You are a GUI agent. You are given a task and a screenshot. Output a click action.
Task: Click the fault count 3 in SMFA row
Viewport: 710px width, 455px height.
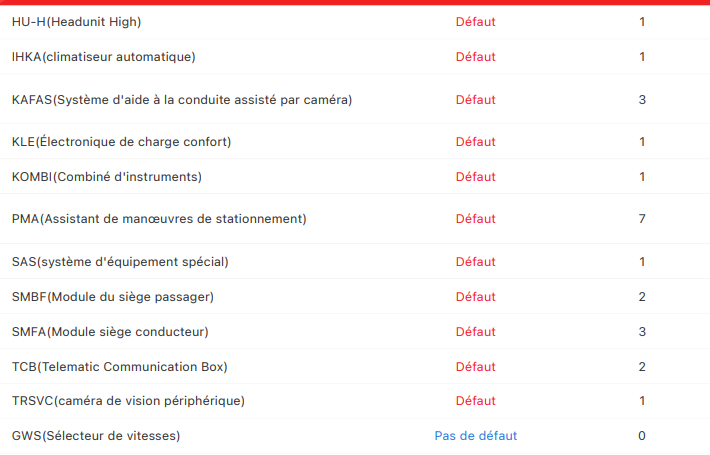tap(642, 332)
